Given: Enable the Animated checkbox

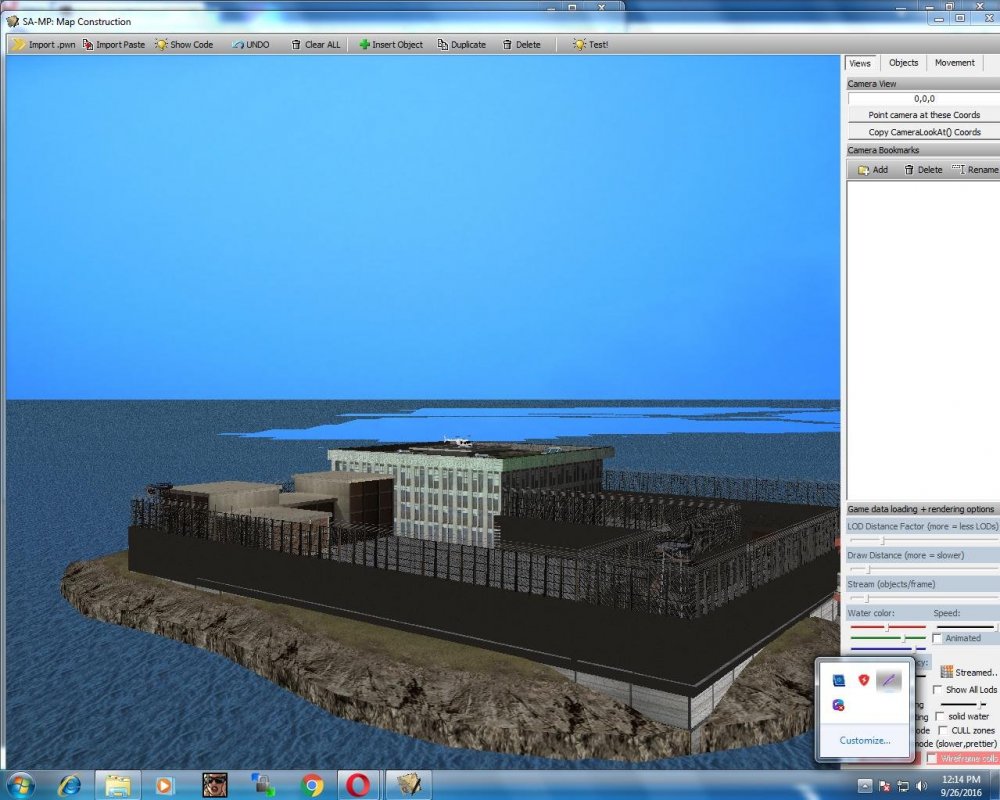Looking at the screenshot, I should 937,638.
